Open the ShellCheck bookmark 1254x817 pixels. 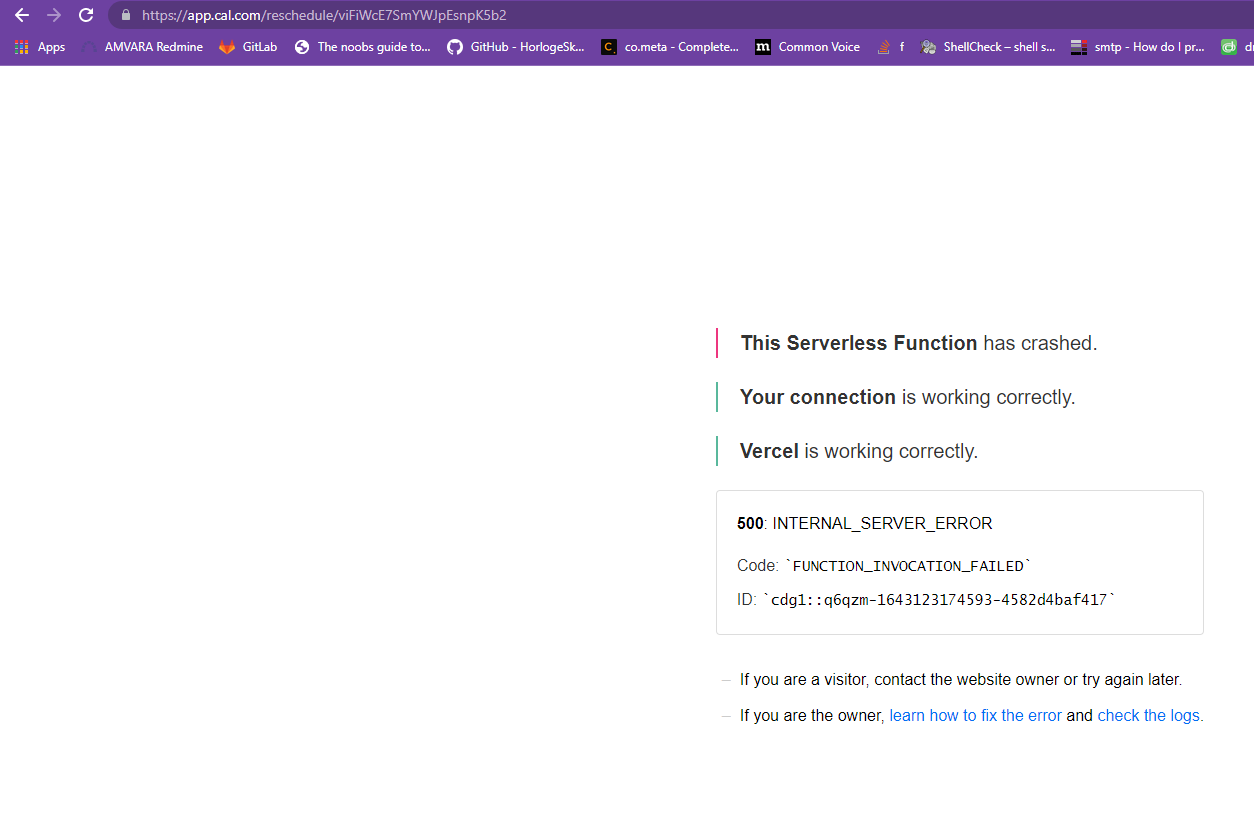988,47
